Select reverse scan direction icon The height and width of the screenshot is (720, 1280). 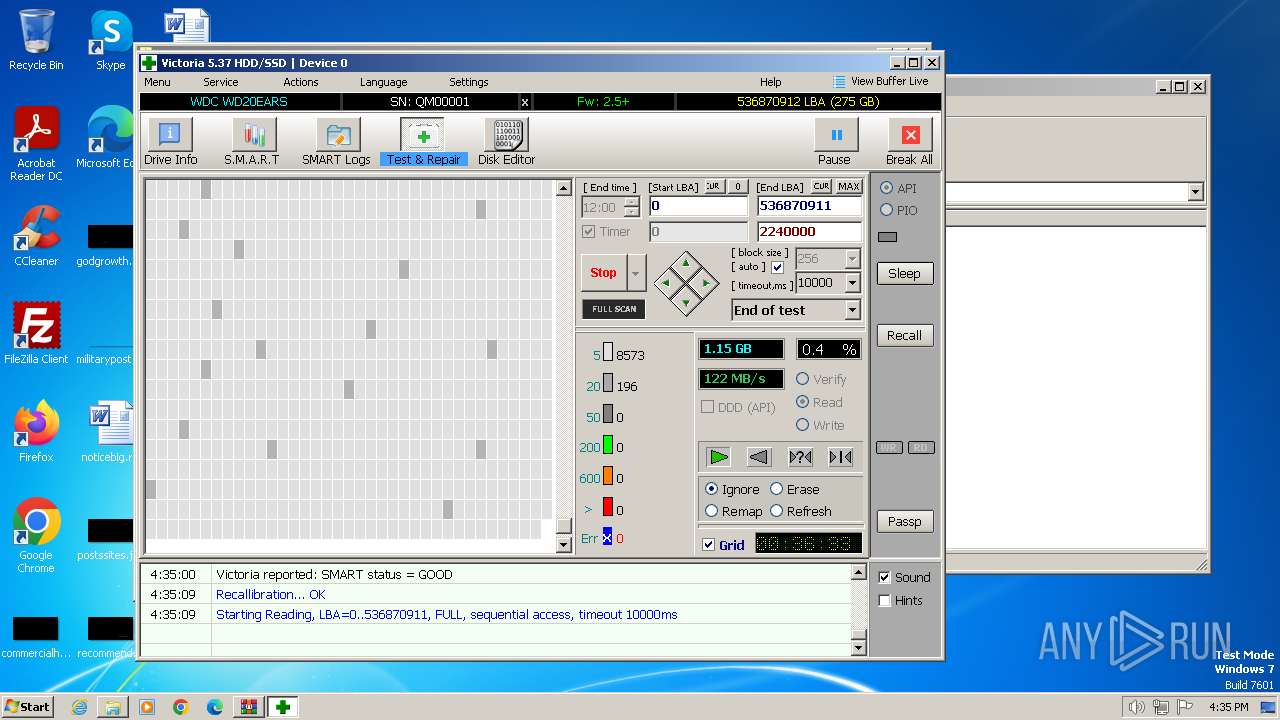pos(759,457)
